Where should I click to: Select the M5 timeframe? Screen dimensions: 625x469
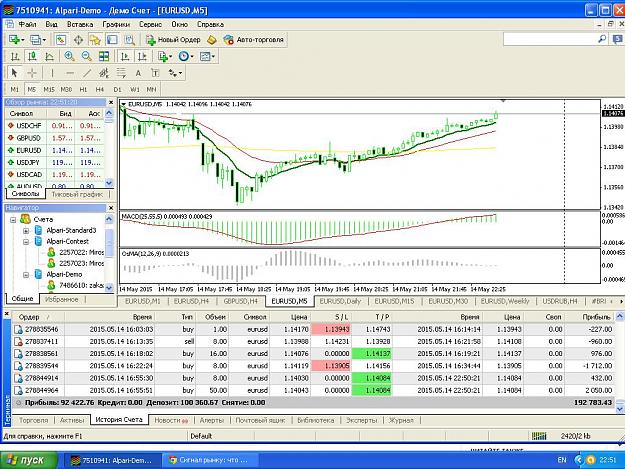[32, 89]
